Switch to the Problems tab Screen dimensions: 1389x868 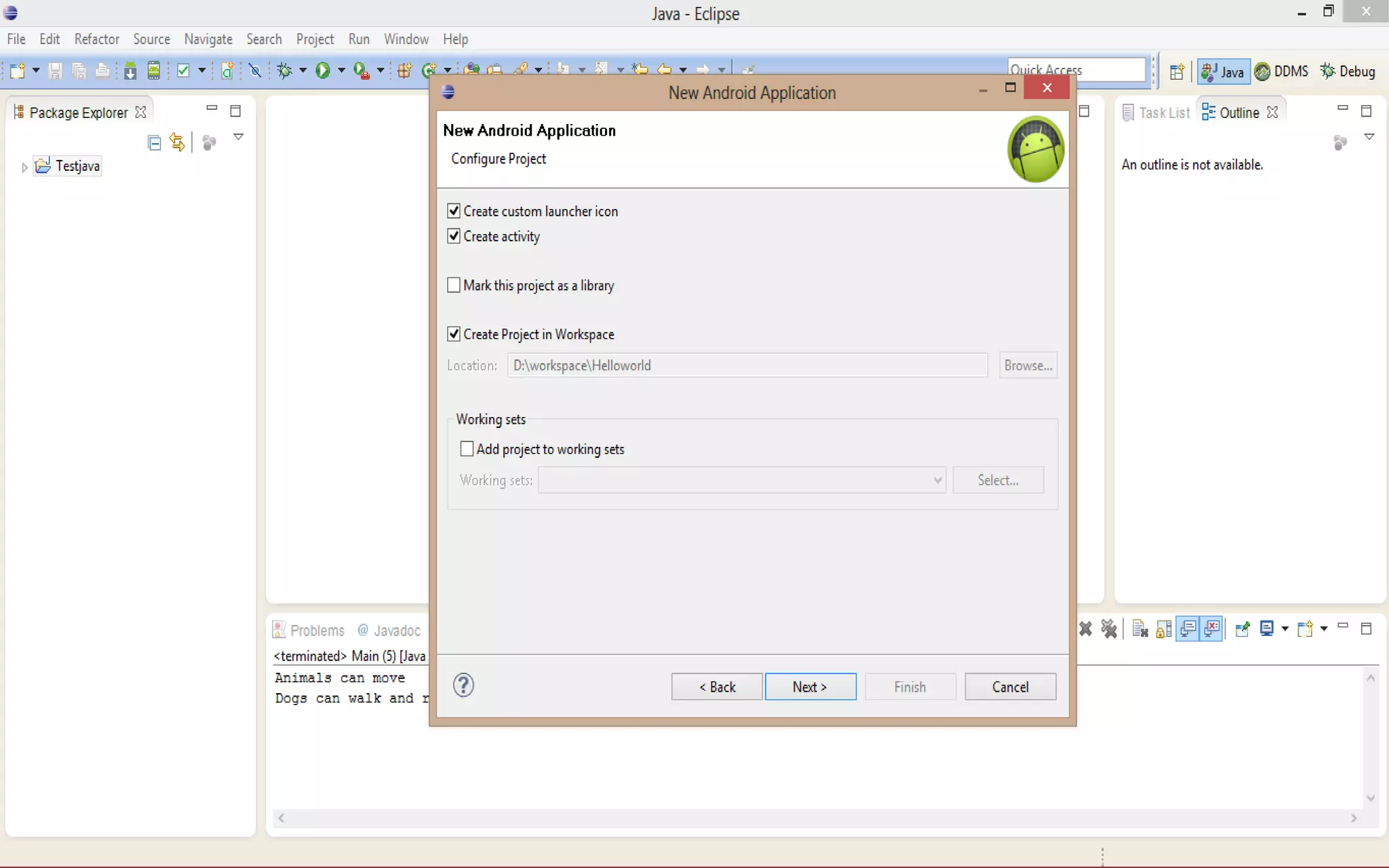pos(309,631)
